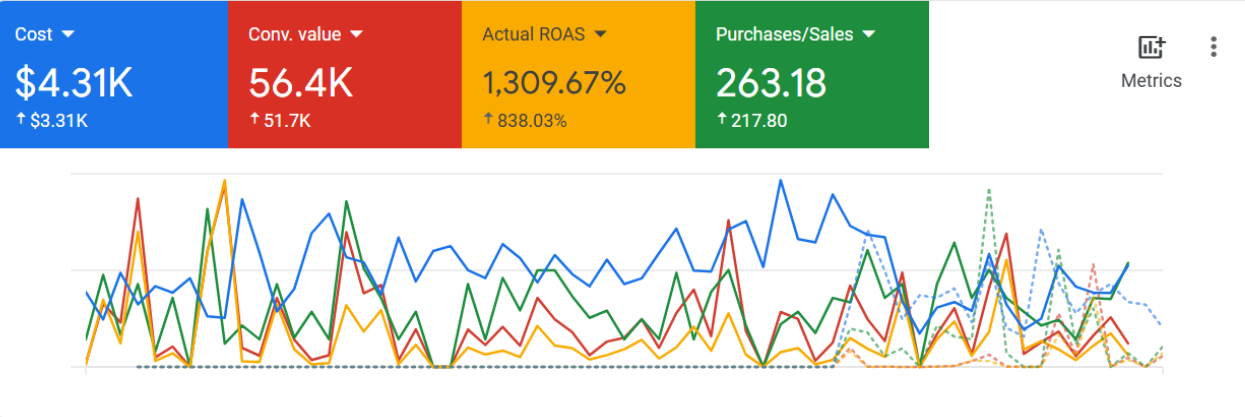
Task: Click the up arrow beside 838.03%
Action: [x=488, y=121]
